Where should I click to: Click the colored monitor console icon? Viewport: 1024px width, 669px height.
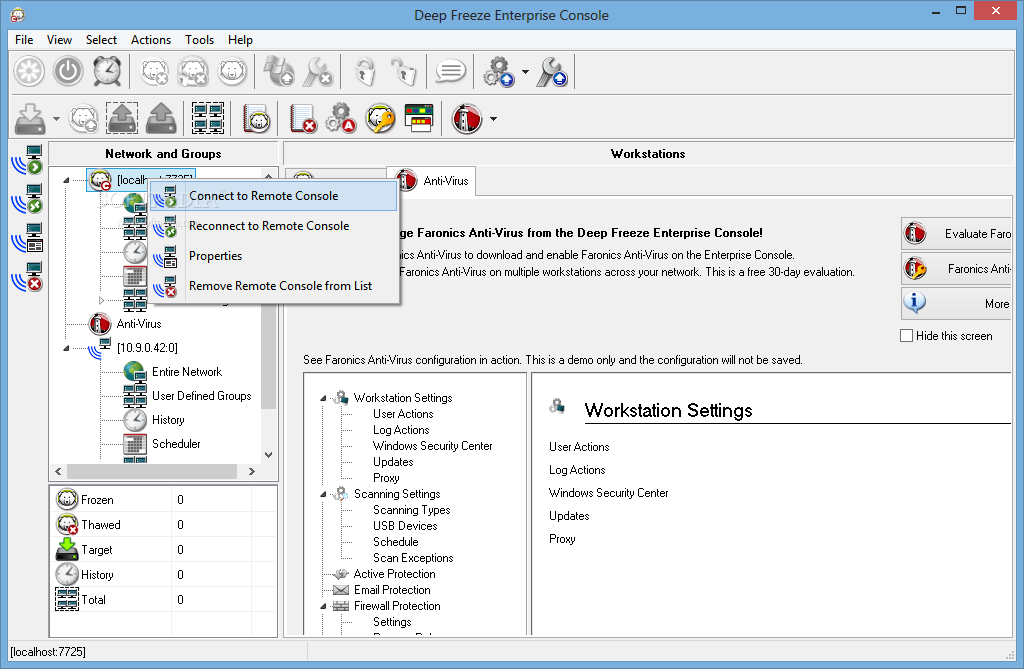[419, 118]
